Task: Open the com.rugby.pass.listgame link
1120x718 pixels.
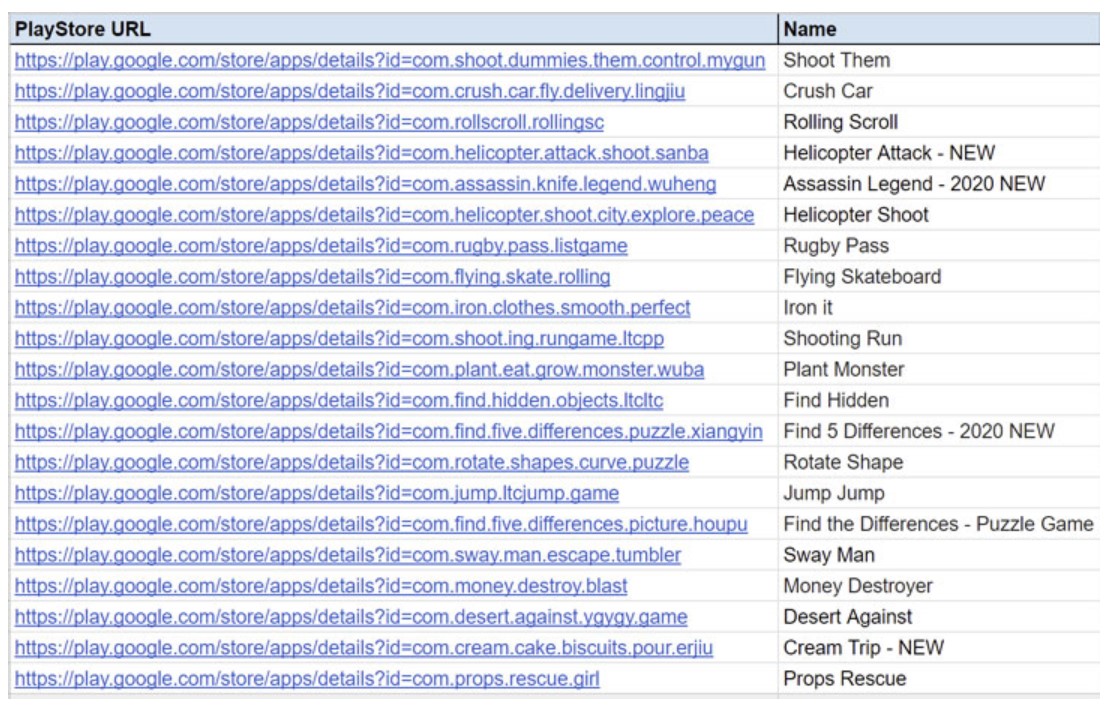Action: 321,246
